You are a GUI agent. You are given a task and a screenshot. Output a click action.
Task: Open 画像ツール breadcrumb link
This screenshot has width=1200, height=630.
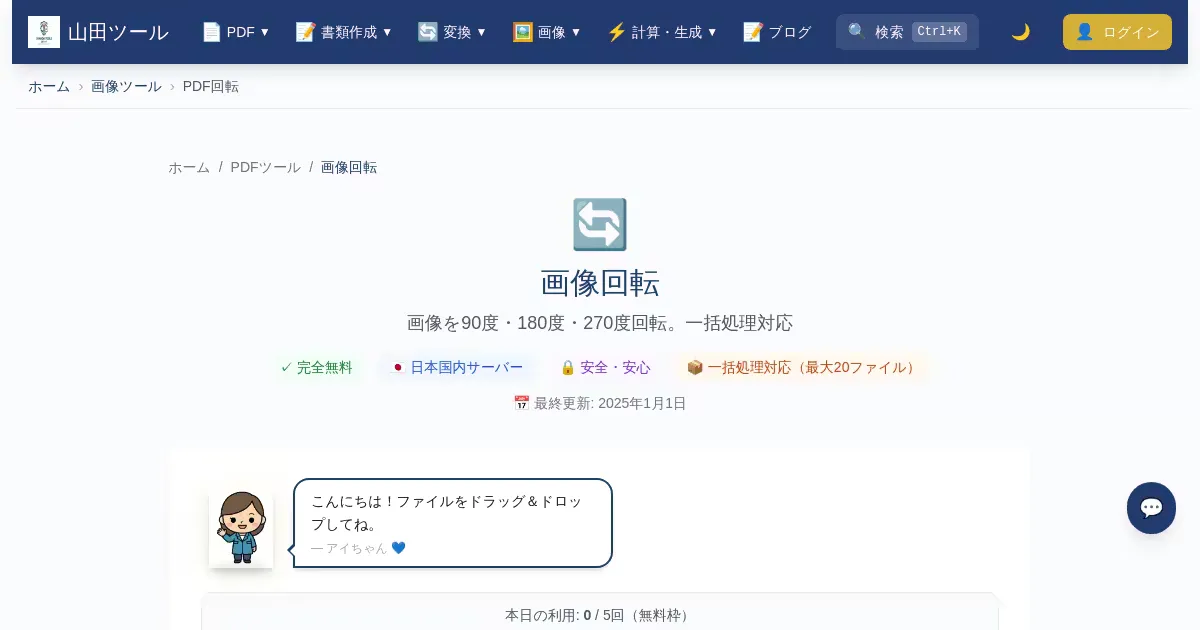126,86
